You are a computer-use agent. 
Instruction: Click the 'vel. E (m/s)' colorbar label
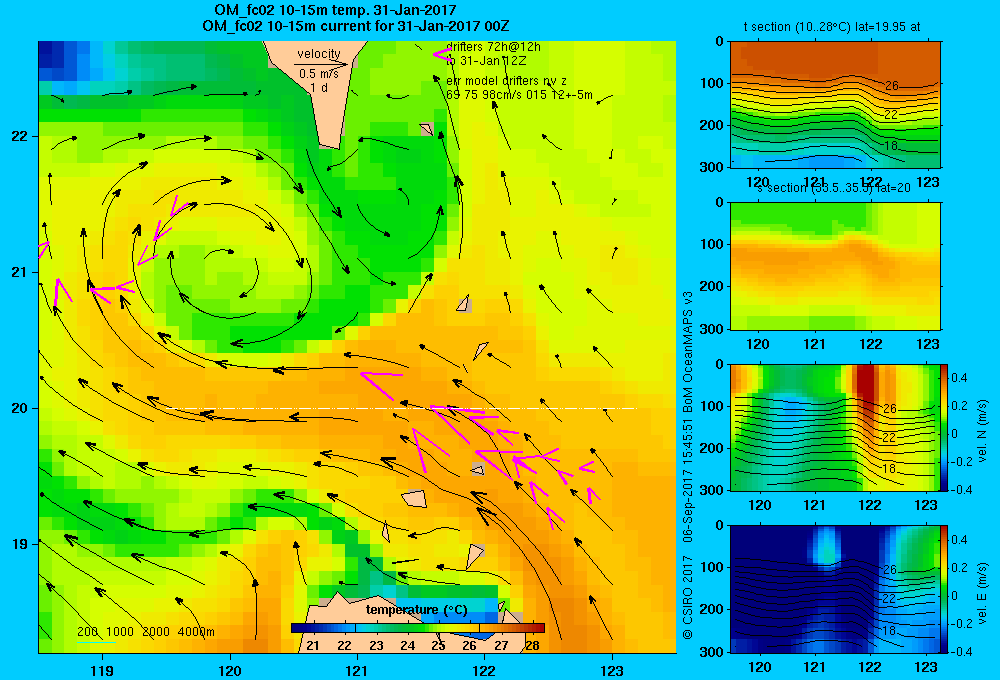click(x=983, y=593)
